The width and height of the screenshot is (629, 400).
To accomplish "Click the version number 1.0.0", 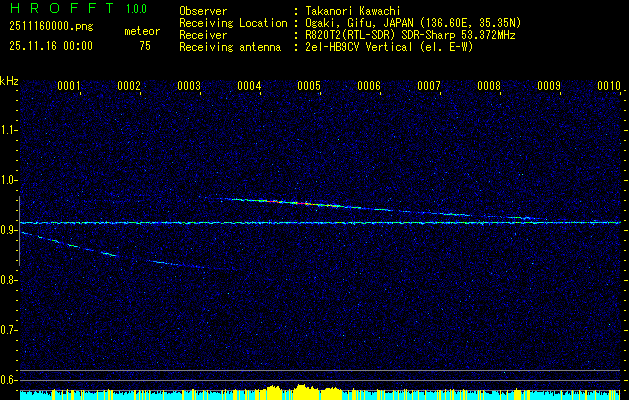I will 136,9.
